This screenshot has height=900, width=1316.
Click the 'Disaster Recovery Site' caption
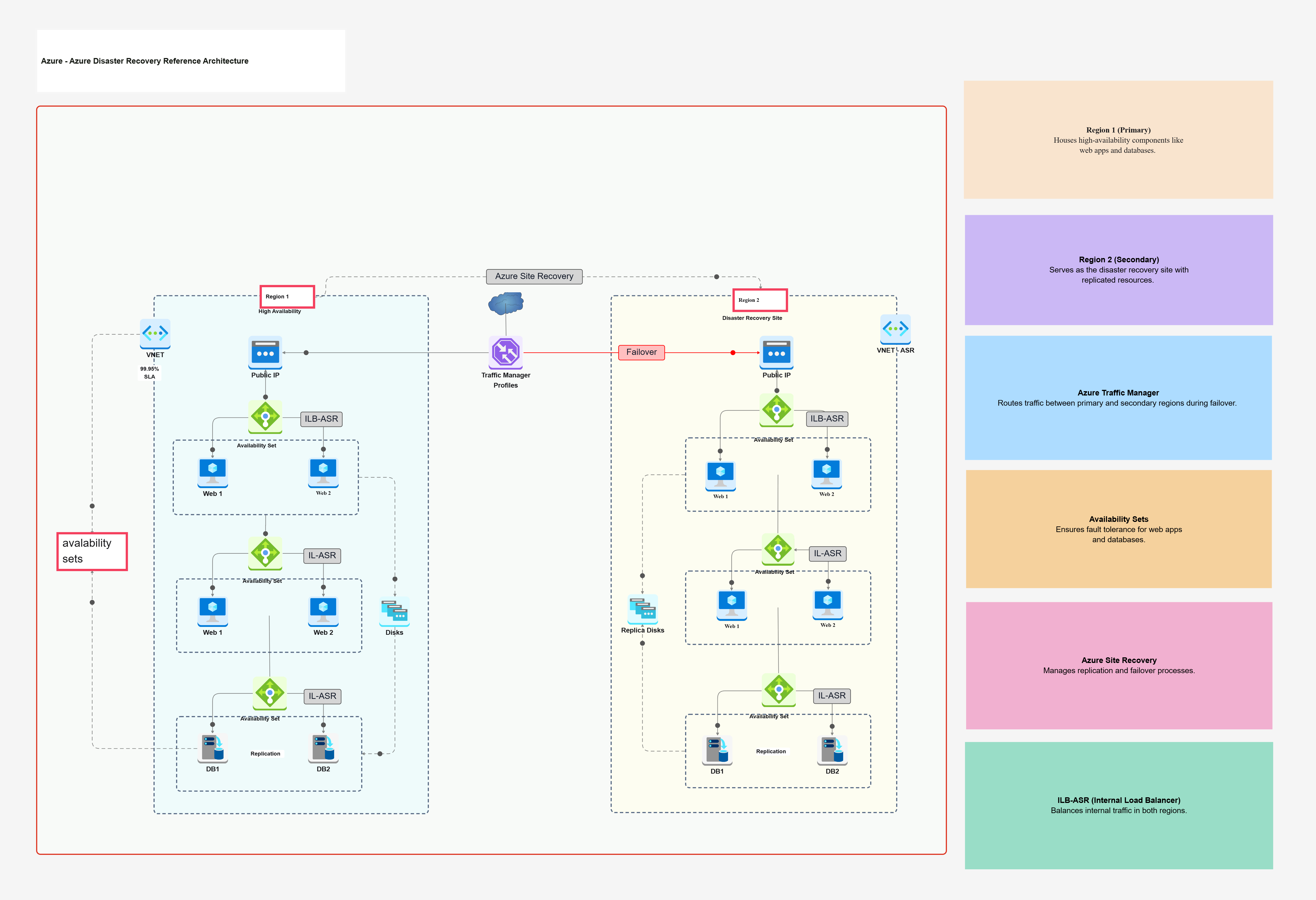click(752, 318)
